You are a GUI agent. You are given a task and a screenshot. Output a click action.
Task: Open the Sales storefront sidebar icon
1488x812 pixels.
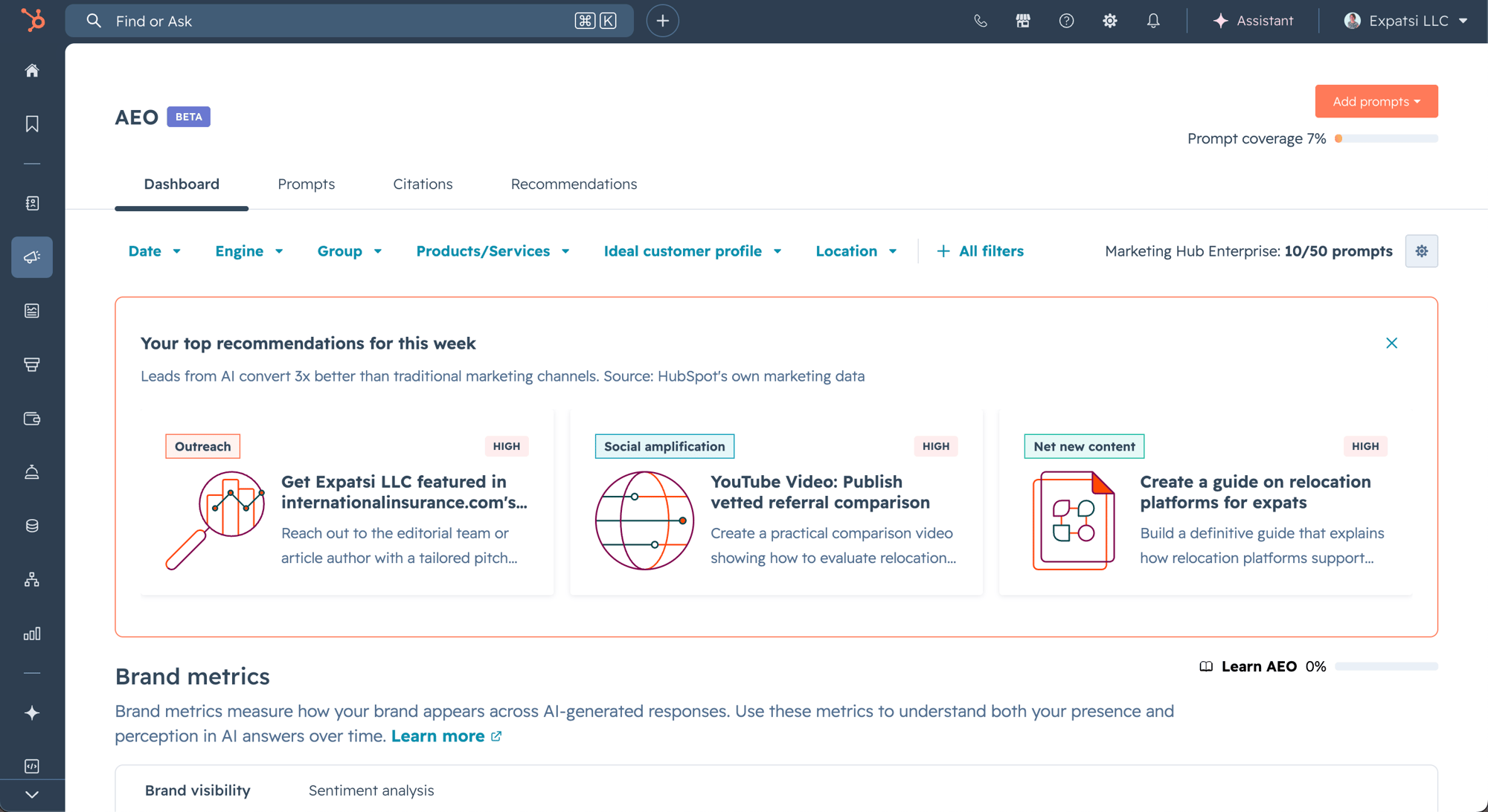click(x=32, y=364)
